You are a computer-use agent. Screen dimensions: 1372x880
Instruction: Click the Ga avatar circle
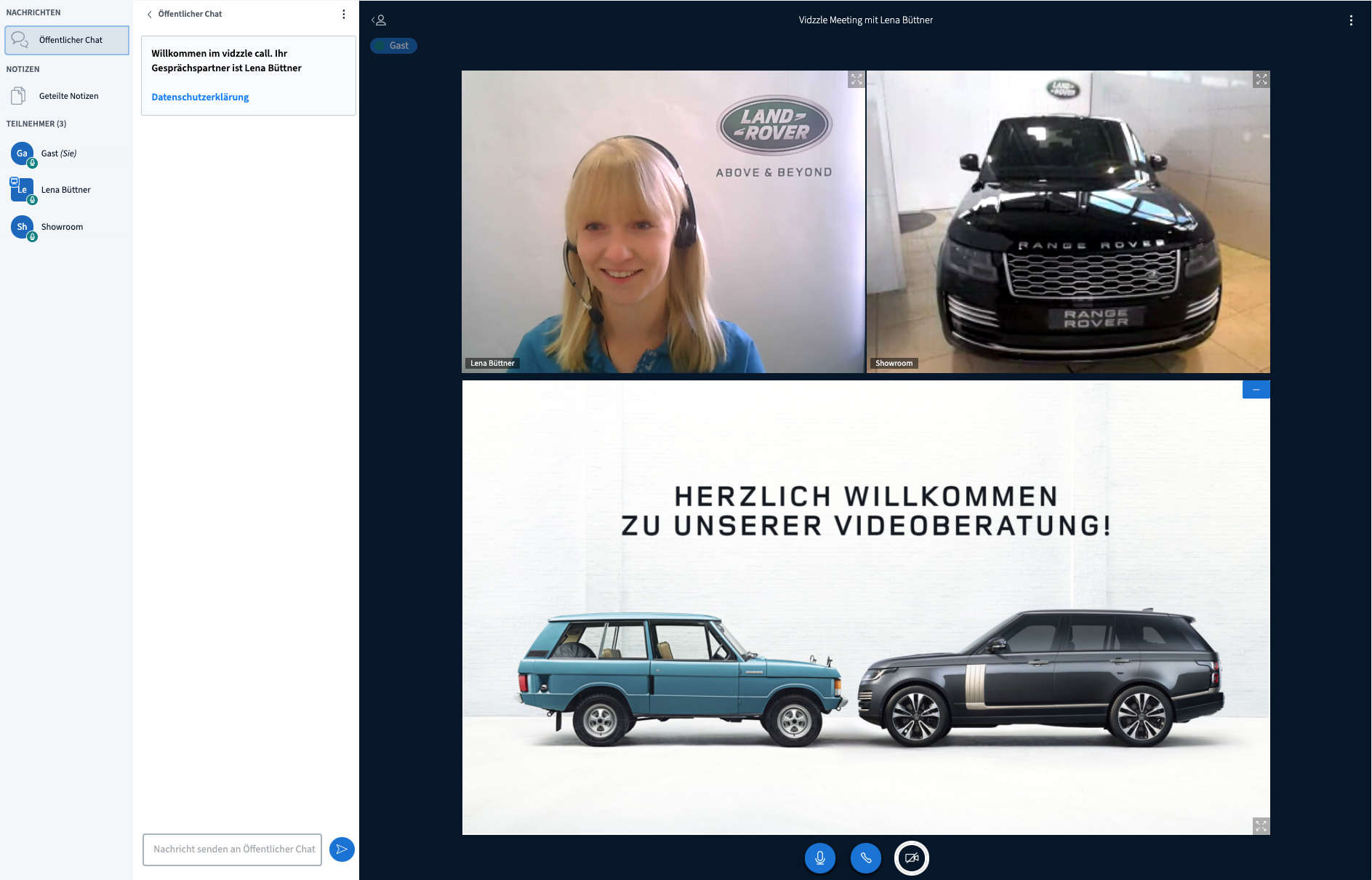[x=22, y=153]
